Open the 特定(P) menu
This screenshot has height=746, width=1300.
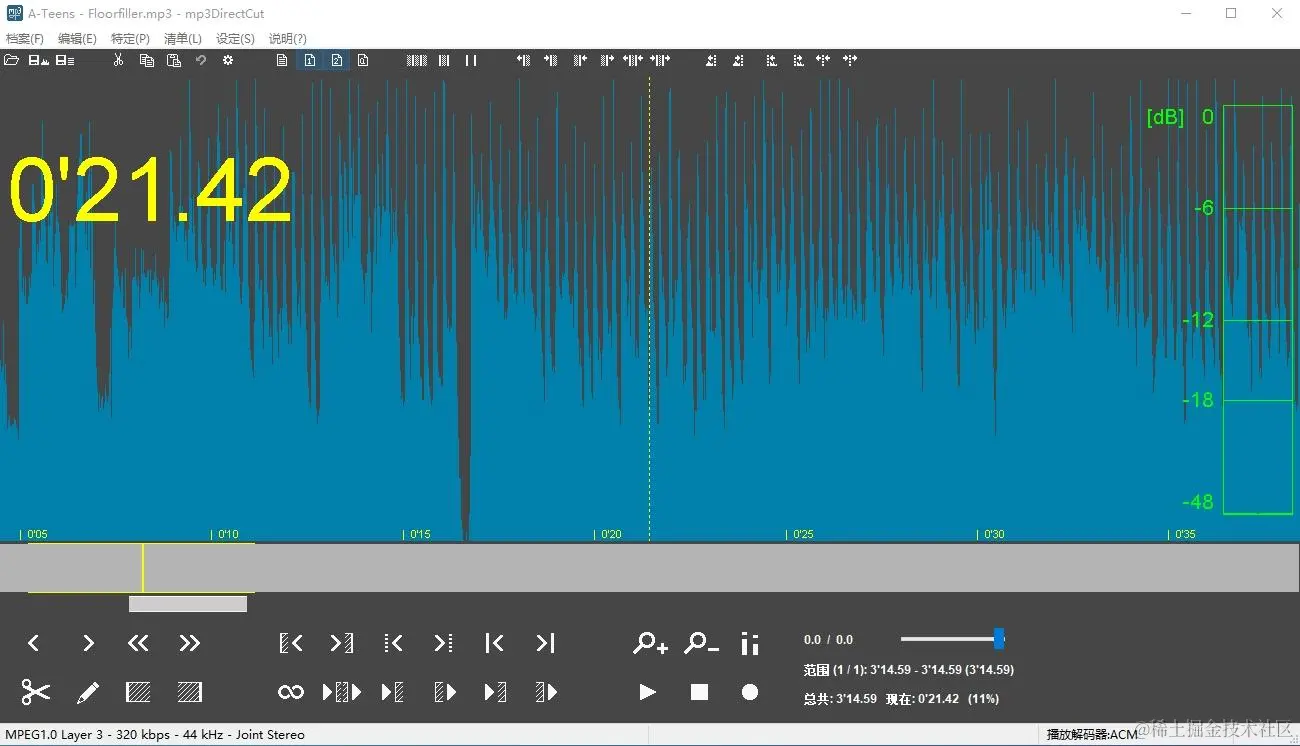(130, 39)
